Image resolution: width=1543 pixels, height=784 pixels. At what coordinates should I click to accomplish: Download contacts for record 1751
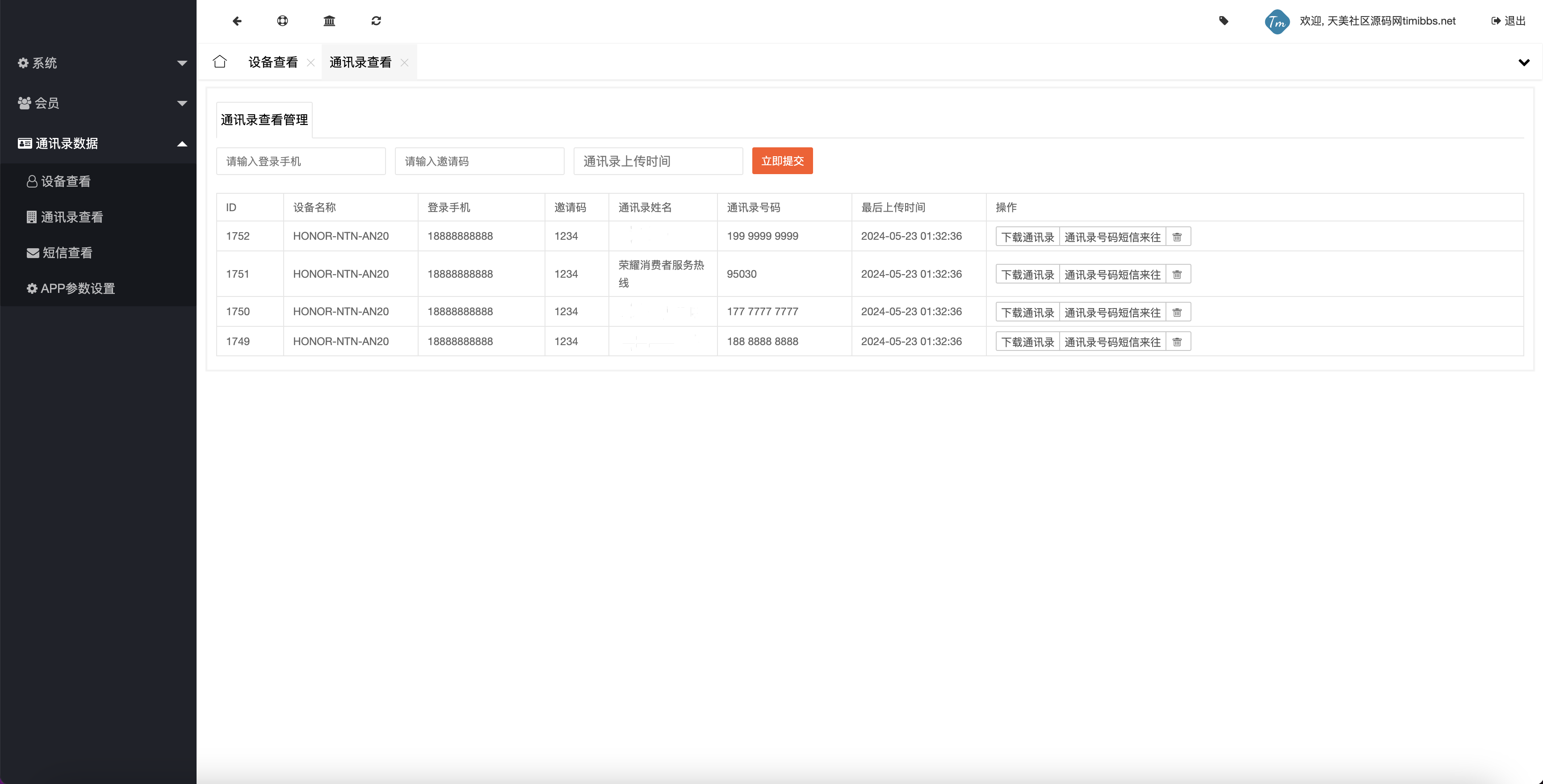coord(1027,274)
